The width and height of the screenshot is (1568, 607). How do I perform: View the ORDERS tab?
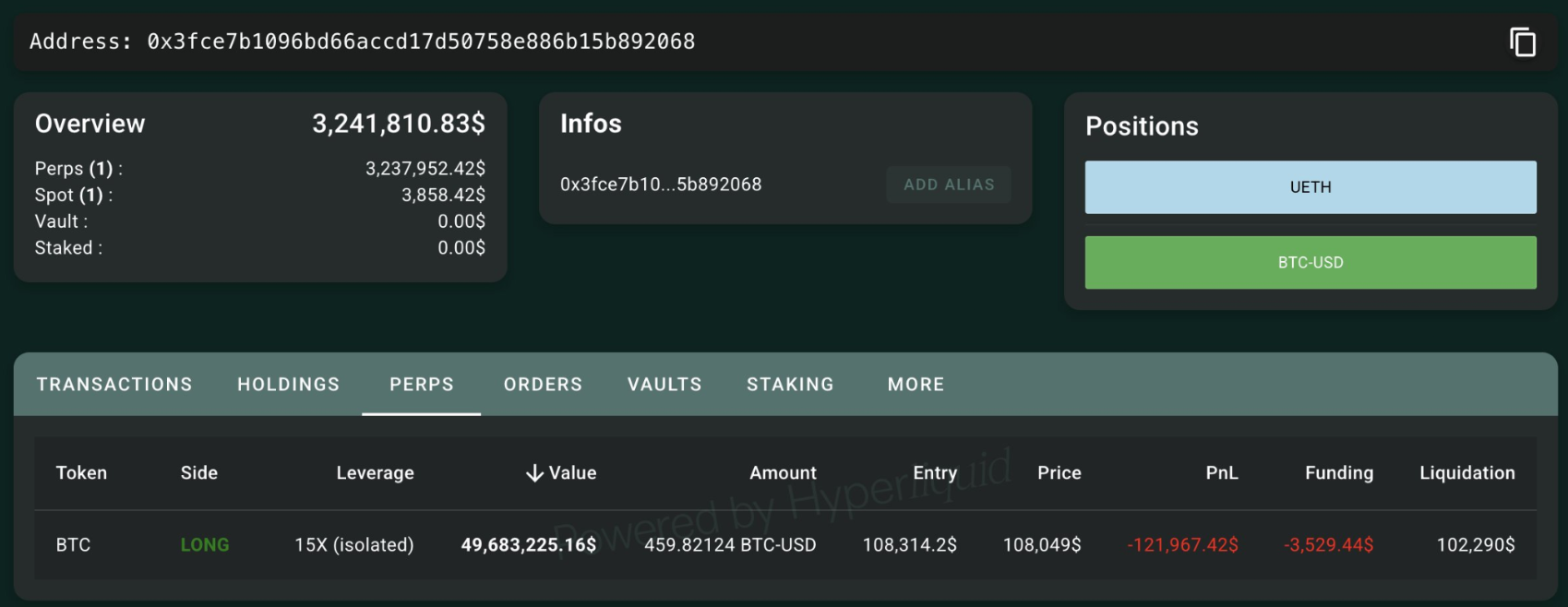(542, 384)
